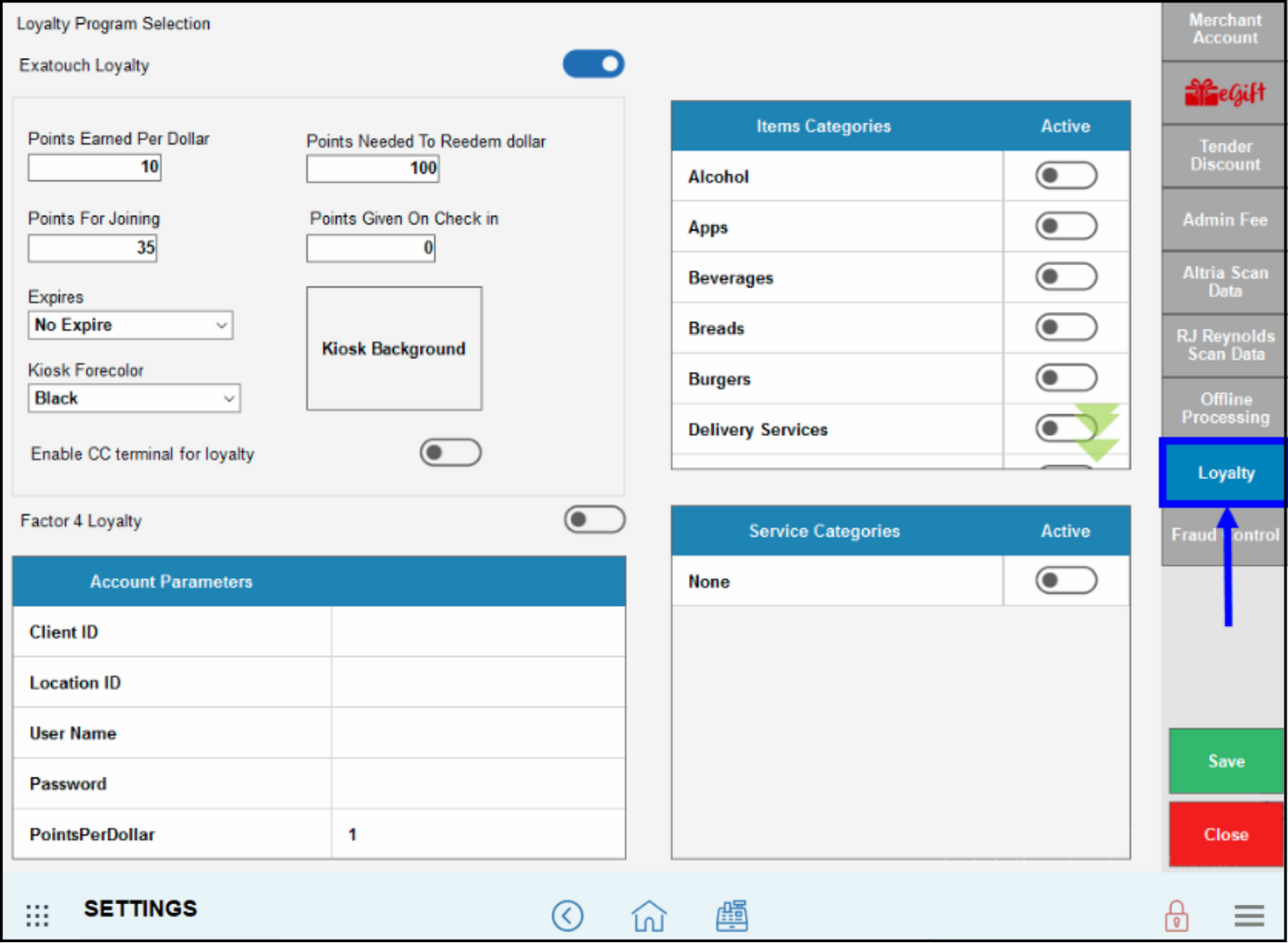
Task: Activate the Apps category toggle
Action: tap(1066, 226)
